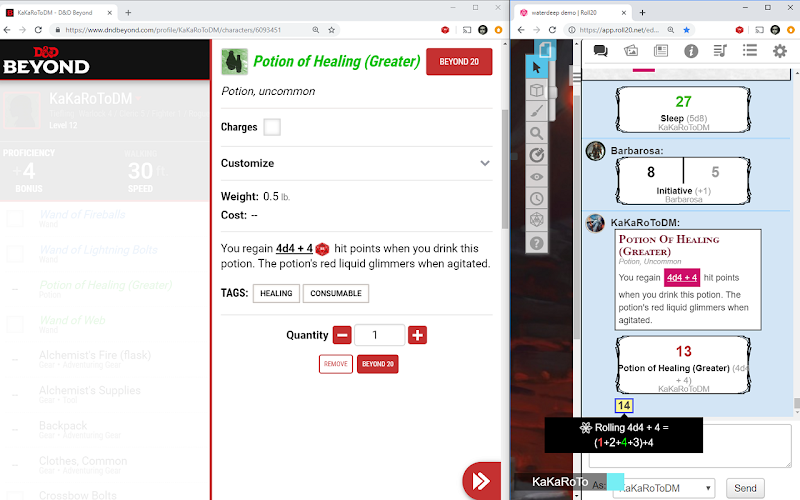Click the D&D Beyond address bar URL
This screenshot has width=800, height=500.
click(173, 30)
